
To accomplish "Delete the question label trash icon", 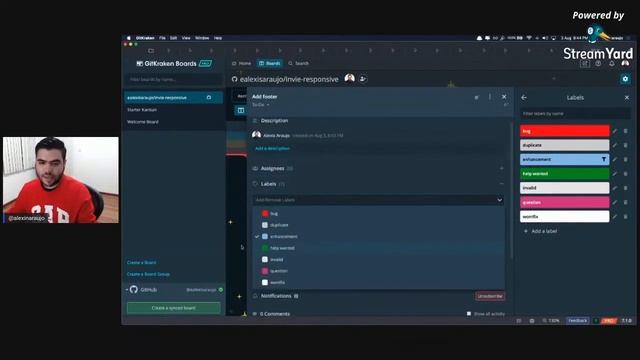I will pos(625,202).
